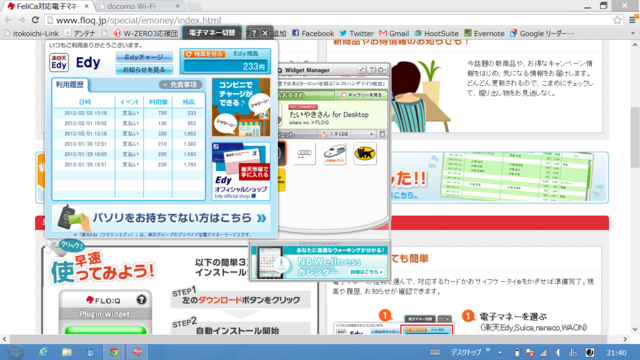Open the Twitter bookmark
The height and width of the screenshot is (360, 640).
click(x=357, y=33)
